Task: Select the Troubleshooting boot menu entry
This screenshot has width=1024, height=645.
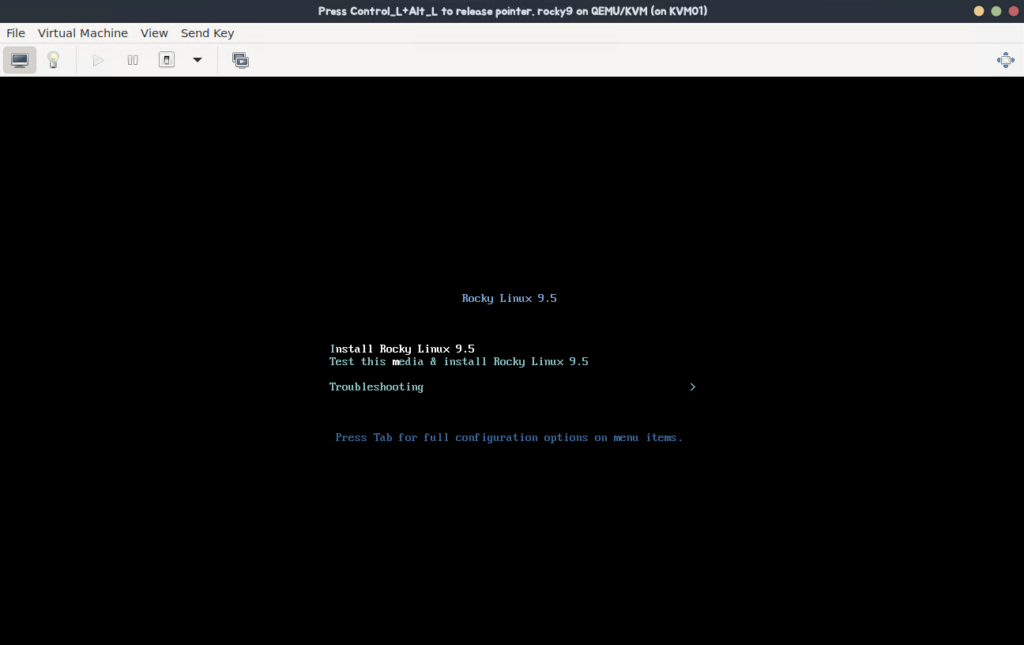Action: click(376, 387)
